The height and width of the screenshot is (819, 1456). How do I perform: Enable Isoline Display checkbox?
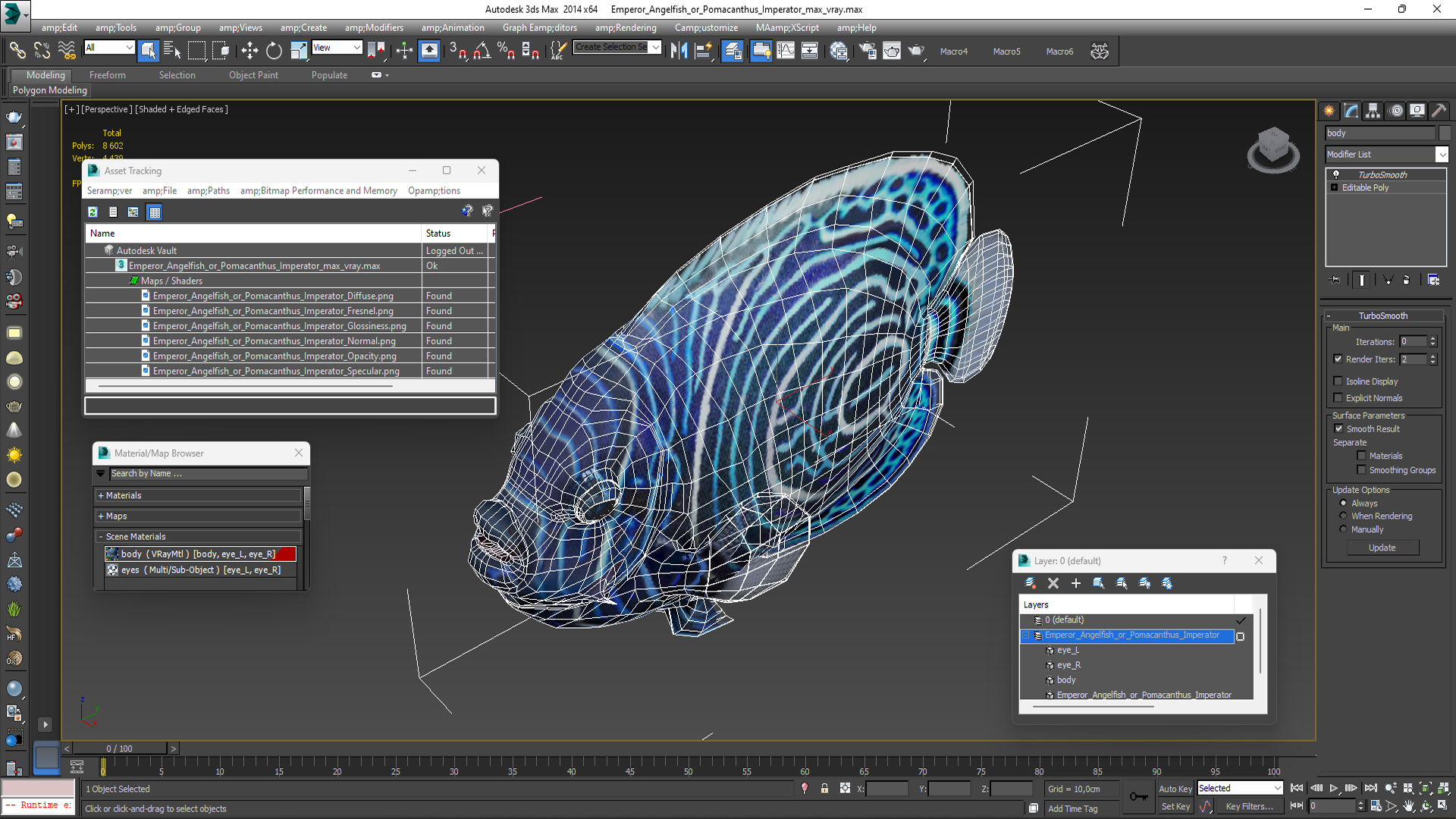click(1338, 381)
